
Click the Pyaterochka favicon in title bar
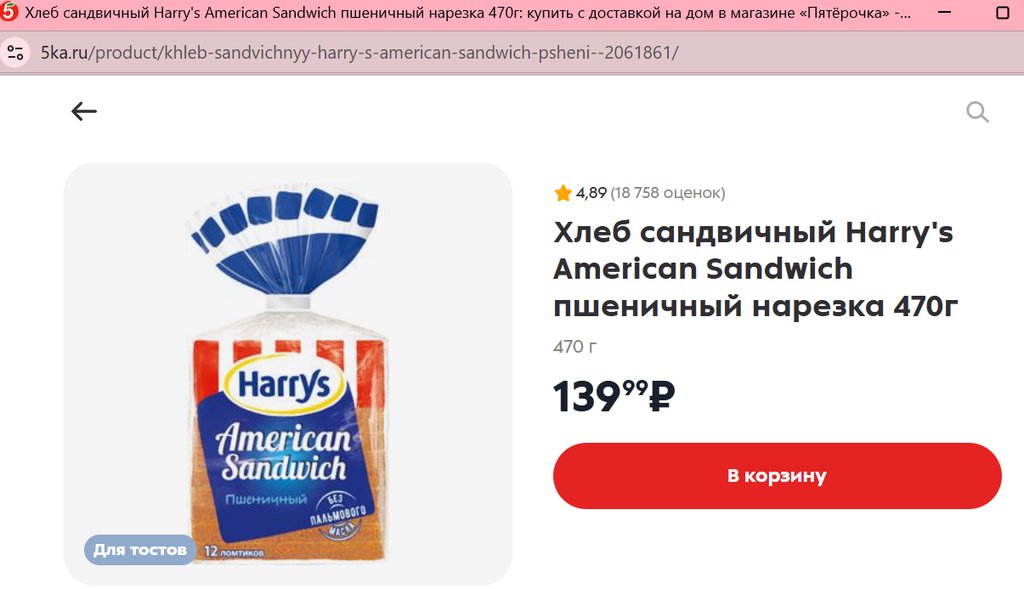coord(9,12)
